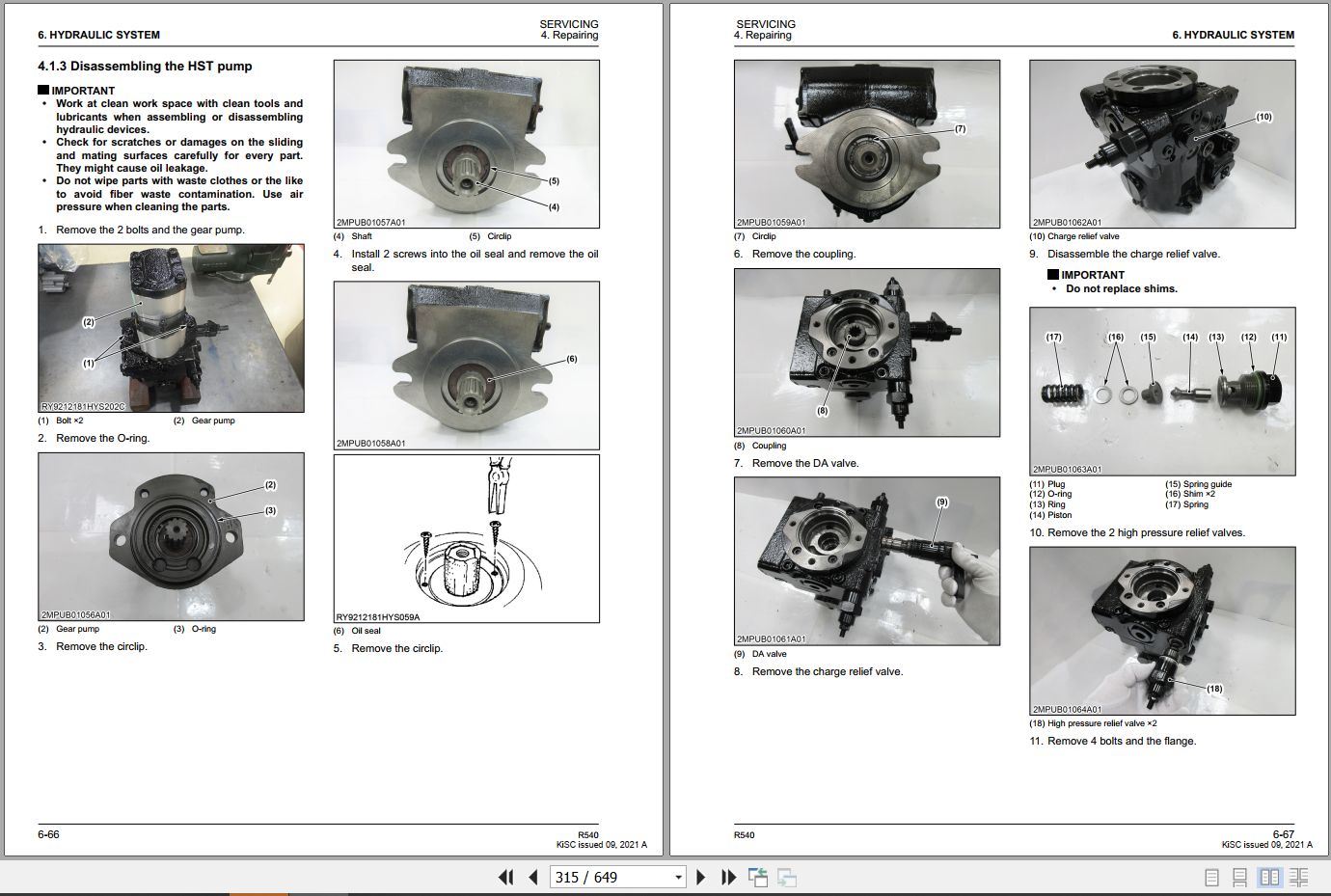This screenshot has height=896, width=1331.
Task: Click the coupling photo 2MPUB01060A01
Action: 866,352
